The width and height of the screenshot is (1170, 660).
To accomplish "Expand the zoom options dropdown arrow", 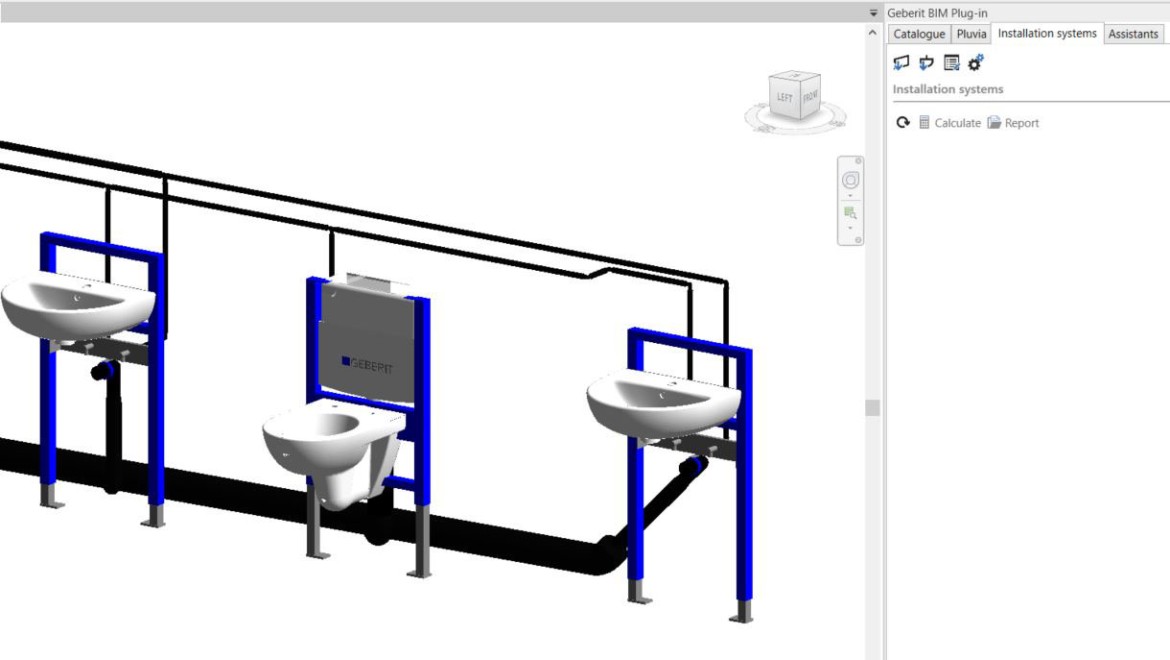I will [x=851, y=228].
